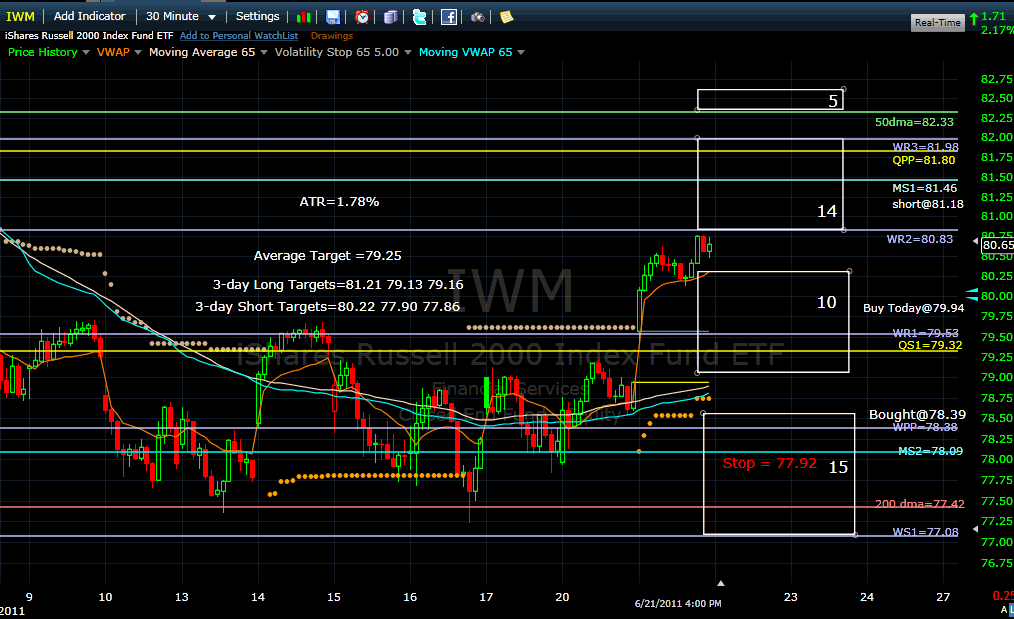Click the green up arrow beside 1.71
This screenshot has height=619, width=1014.
pyautogui.click(x=974, y=19)
